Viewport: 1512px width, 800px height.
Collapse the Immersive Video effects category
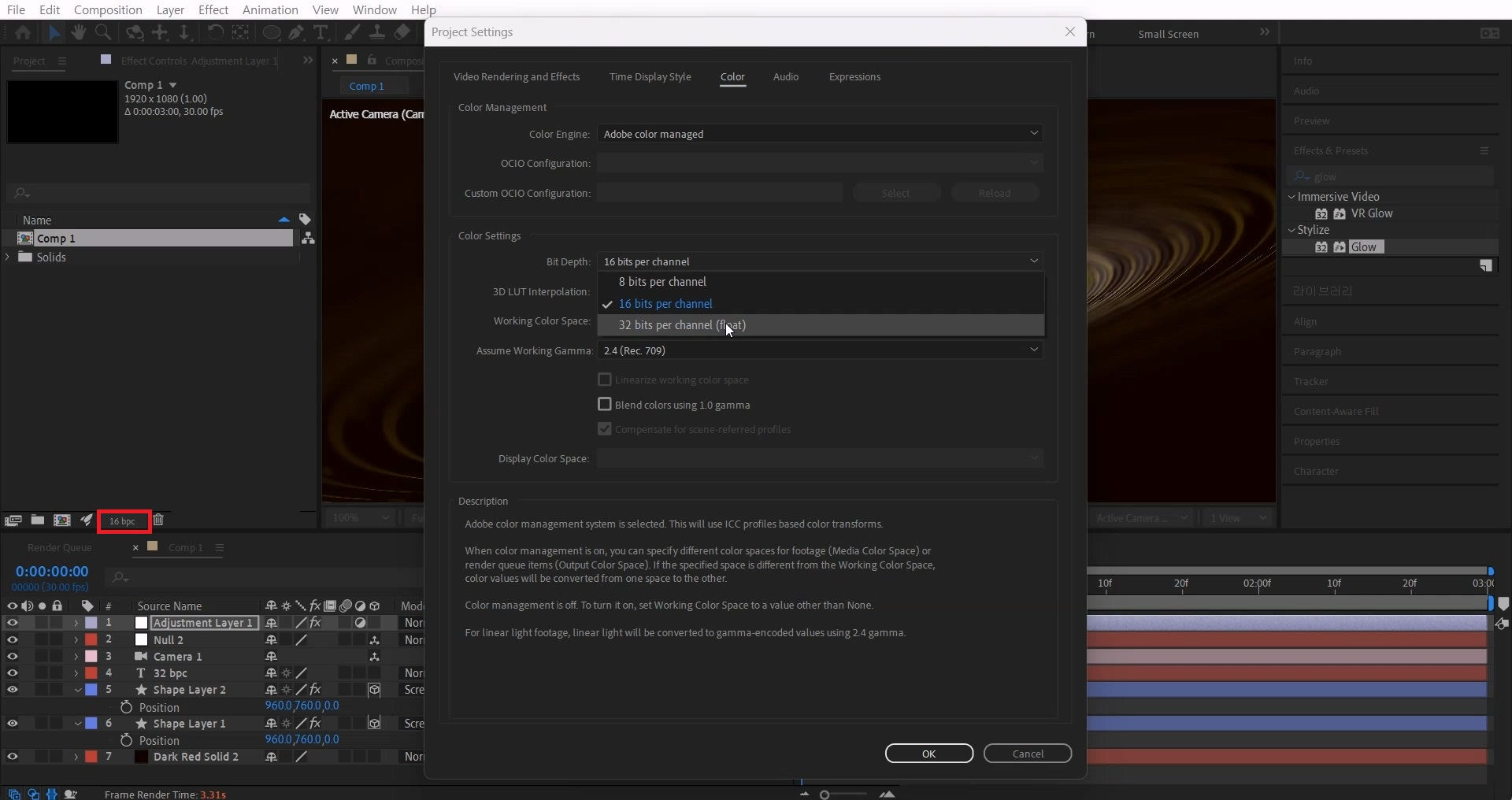pyautogui.click(x=1291, y=197)
